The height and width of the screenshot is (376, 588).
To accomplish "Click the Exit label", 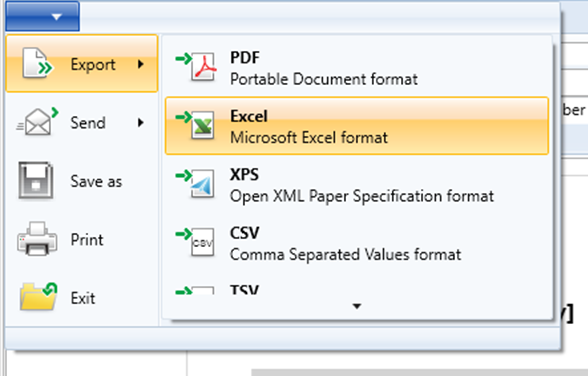I will (83, 298).
